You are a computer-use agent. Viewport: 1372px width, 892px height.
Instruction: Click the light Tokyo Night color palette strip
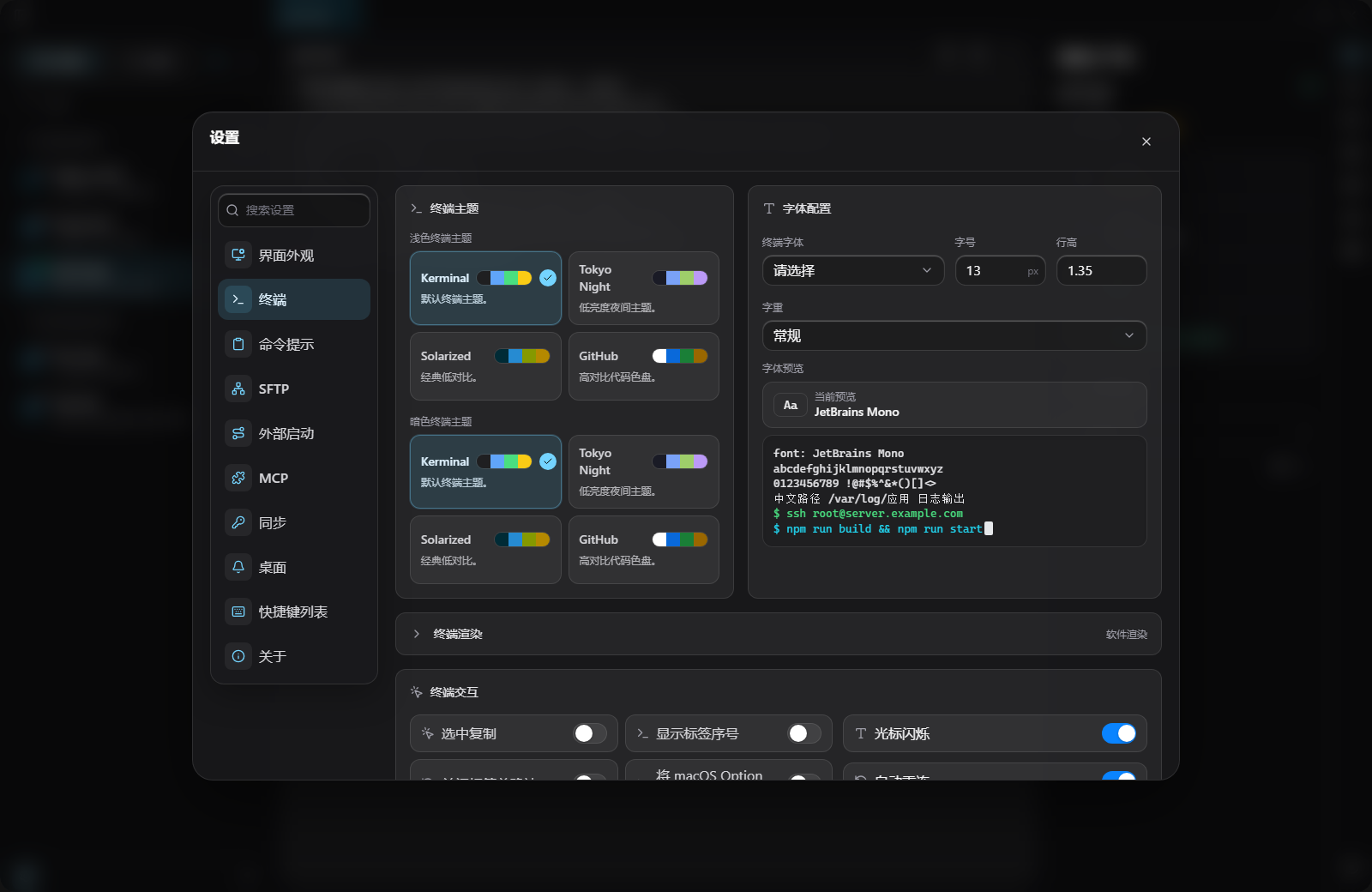tap(680, 278)
